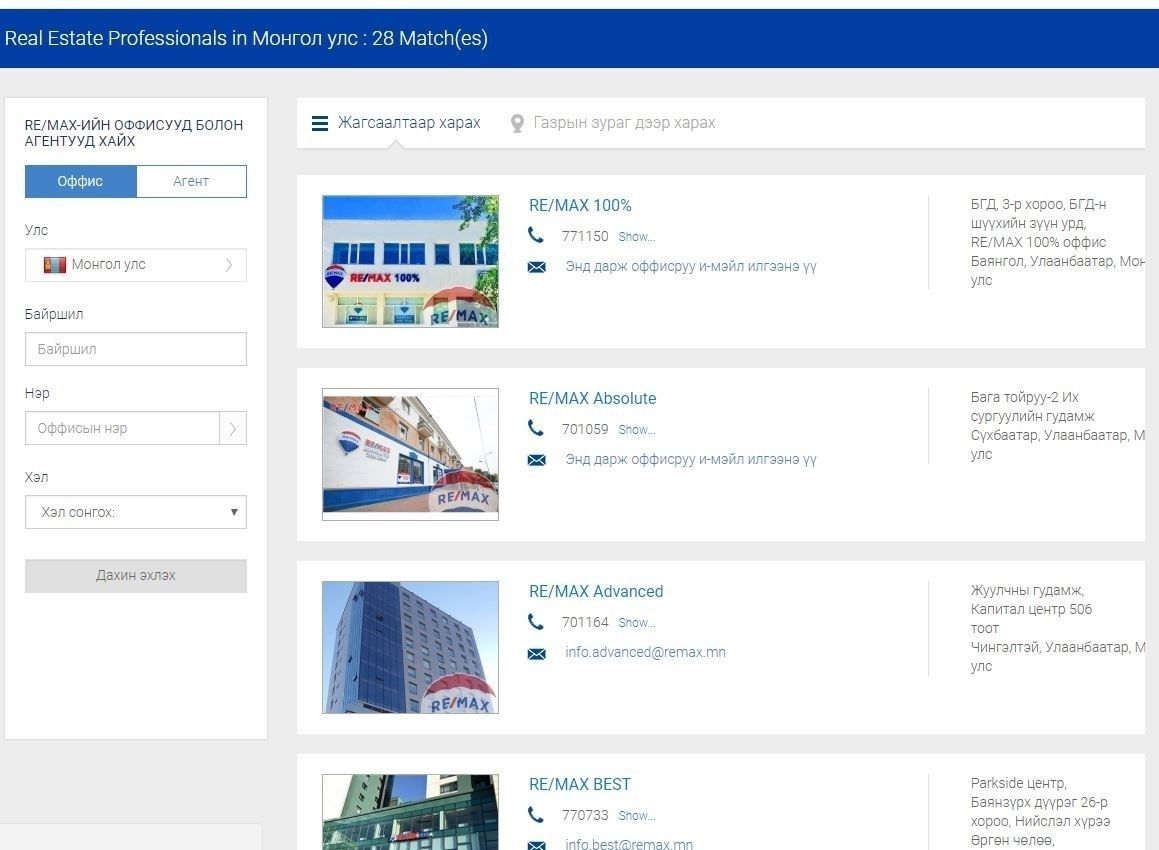Switch search to Оффис mode
Viewport: 1159px width, 850px height.
[81, 181]
